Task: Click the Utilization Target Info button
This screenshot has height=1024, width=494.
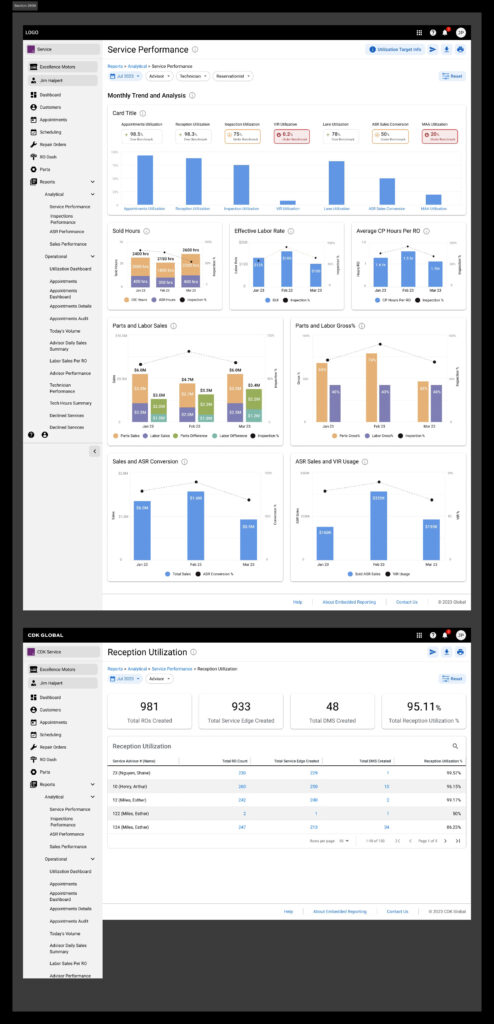Action: (395, 50)
